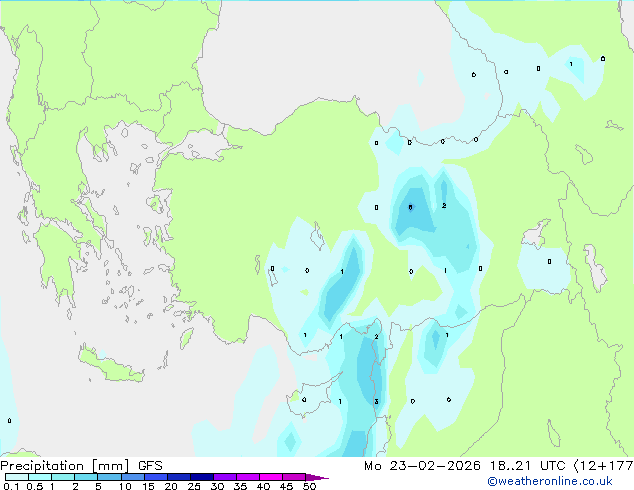Click the 0.1 to 0.5 mm legend swatch
Image resolution: width=634 pixels, height=490 pixels.
(x=17, y=477)
